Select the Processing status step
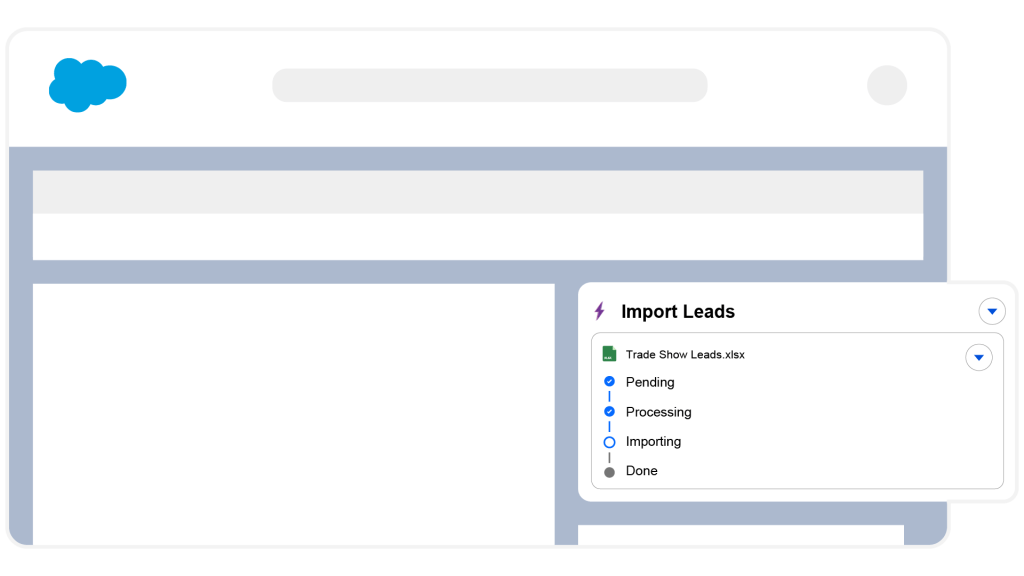This screenshot has width=1024, height=576. click(x=658, y=412)
